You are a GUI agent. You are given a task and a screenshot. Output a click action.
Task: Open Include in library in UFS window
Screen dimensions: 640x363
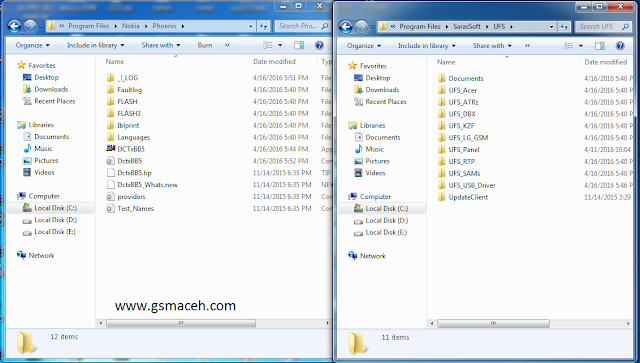[427, 46]
